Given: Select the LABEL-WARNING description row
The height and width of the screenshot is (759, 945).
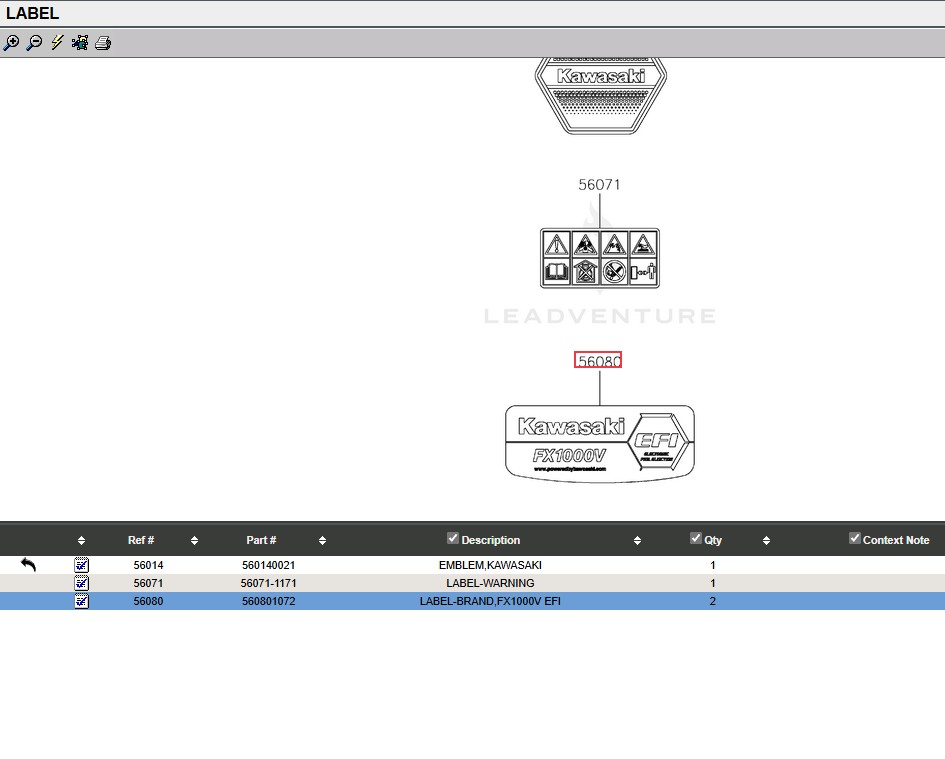Looking at the screenshot, I should pyautogui.click(x=490, y=583).
